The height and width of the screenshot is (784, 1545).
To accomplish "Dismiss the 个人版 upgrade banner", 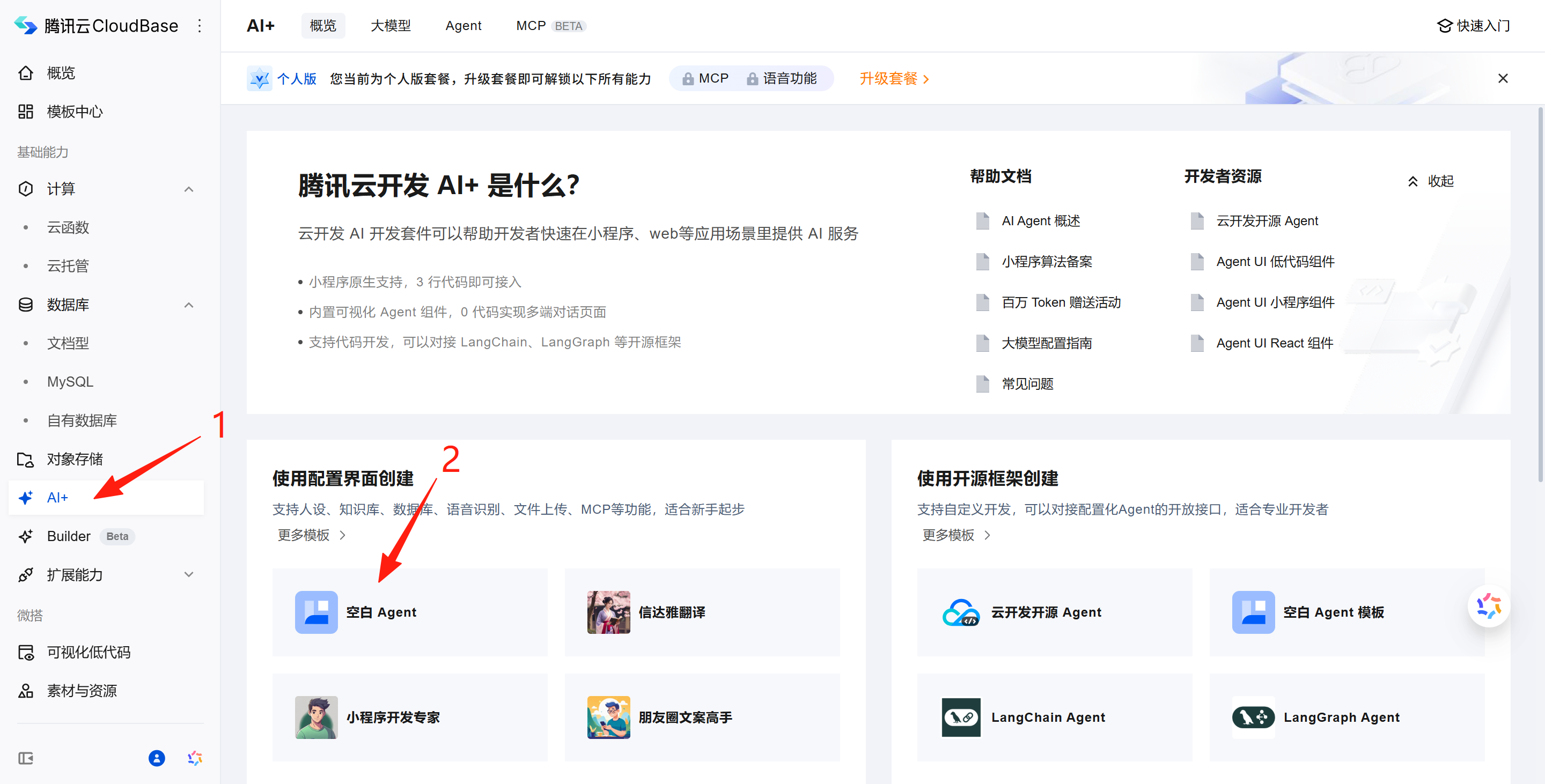I will tap(1503, 78).
